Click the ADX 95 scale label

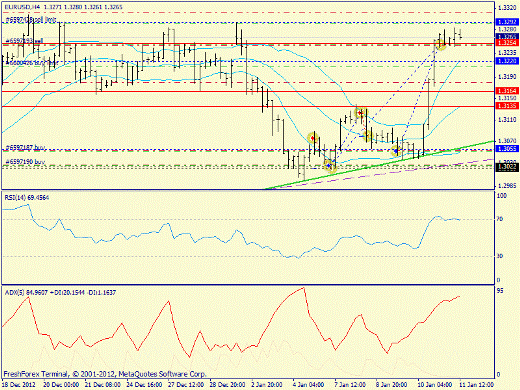tap(500, 291)
